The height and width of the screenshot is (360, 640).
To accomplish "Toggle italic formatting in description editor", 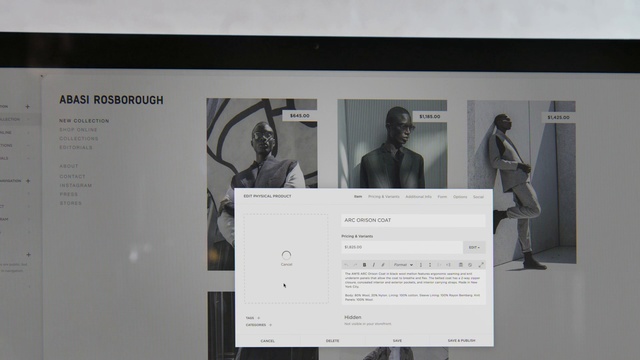I will pos(373,265).
